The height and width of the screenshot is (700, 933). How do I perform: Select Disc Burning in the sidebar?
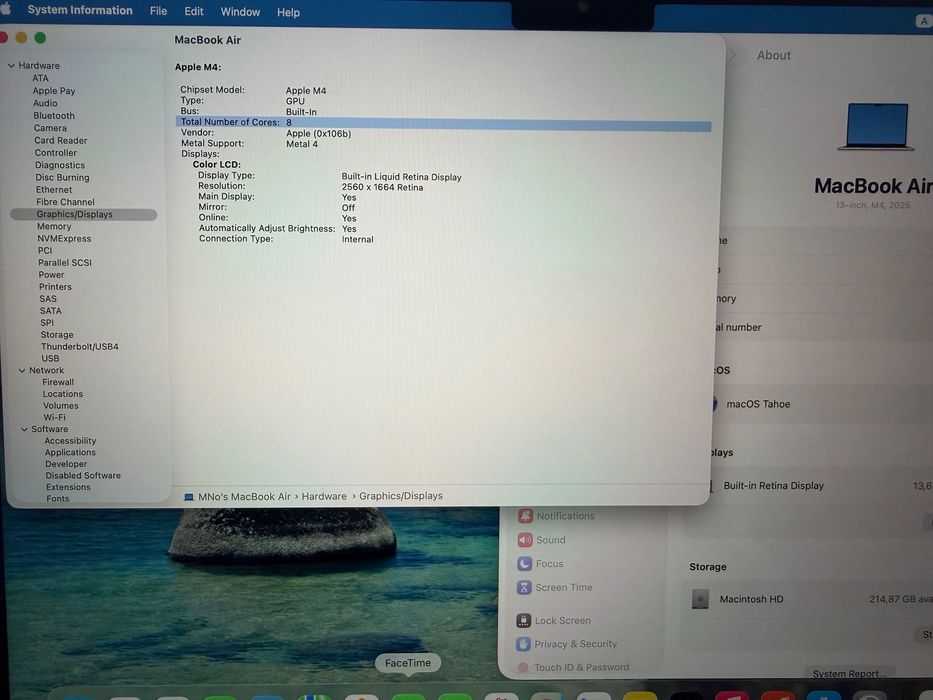(62, 177)
